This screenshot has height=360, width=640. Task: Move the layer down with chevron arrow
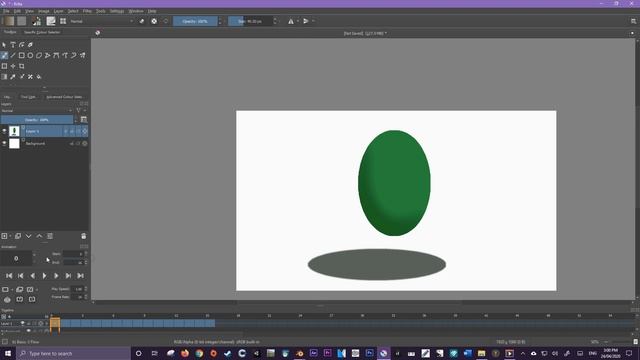coord(29,236)
